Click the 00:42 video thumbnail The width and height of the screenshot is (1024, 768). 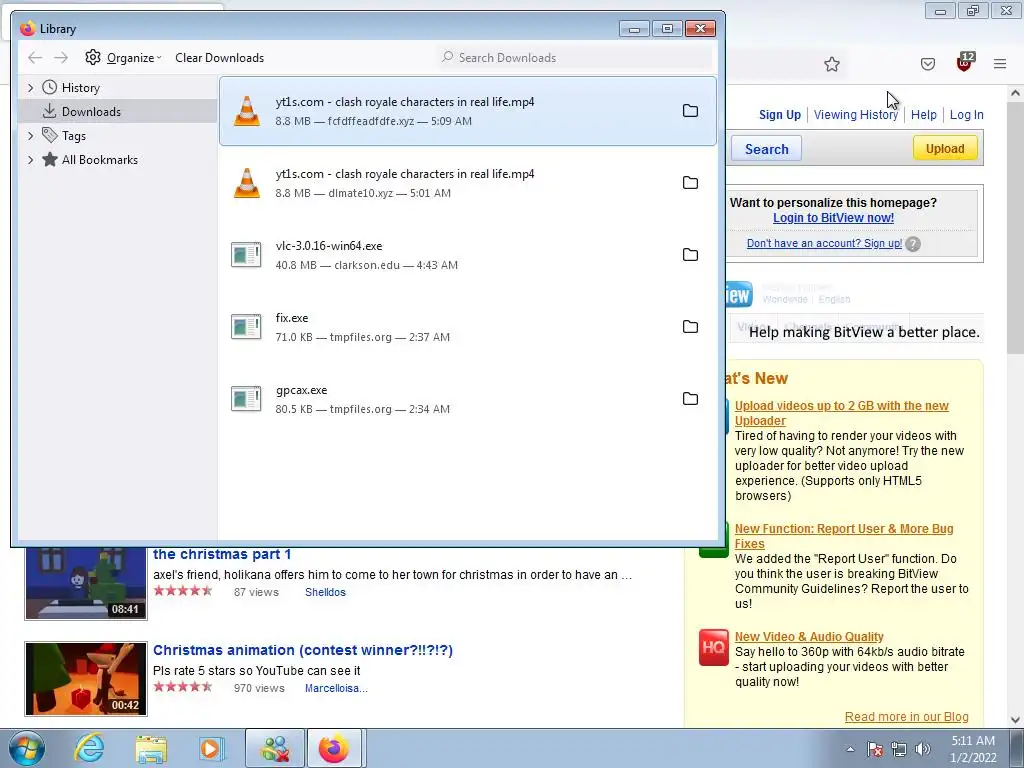pyautogui.click(x=86, y=679)
